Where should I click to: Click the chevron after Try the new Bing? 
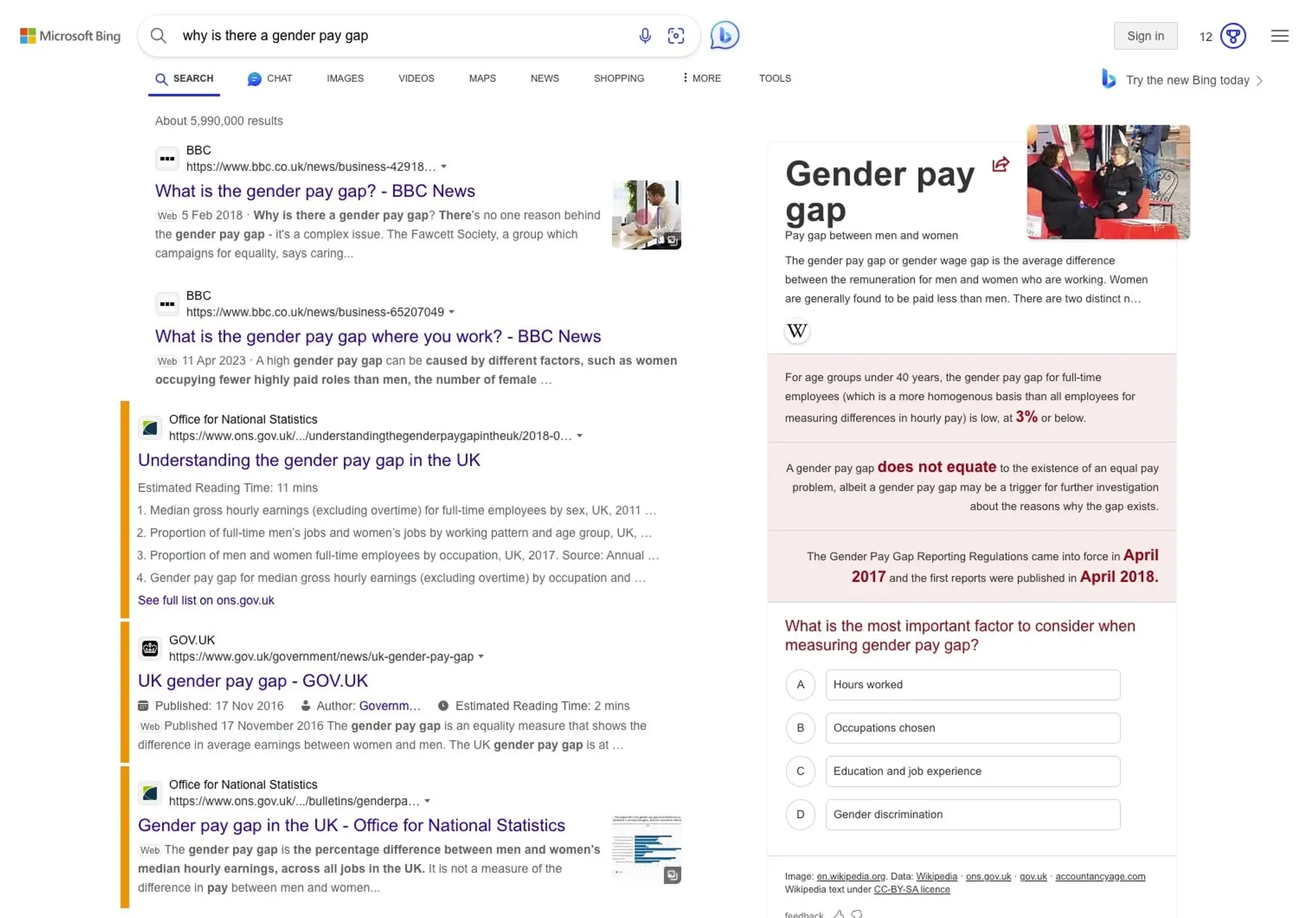pos(1259,80)
